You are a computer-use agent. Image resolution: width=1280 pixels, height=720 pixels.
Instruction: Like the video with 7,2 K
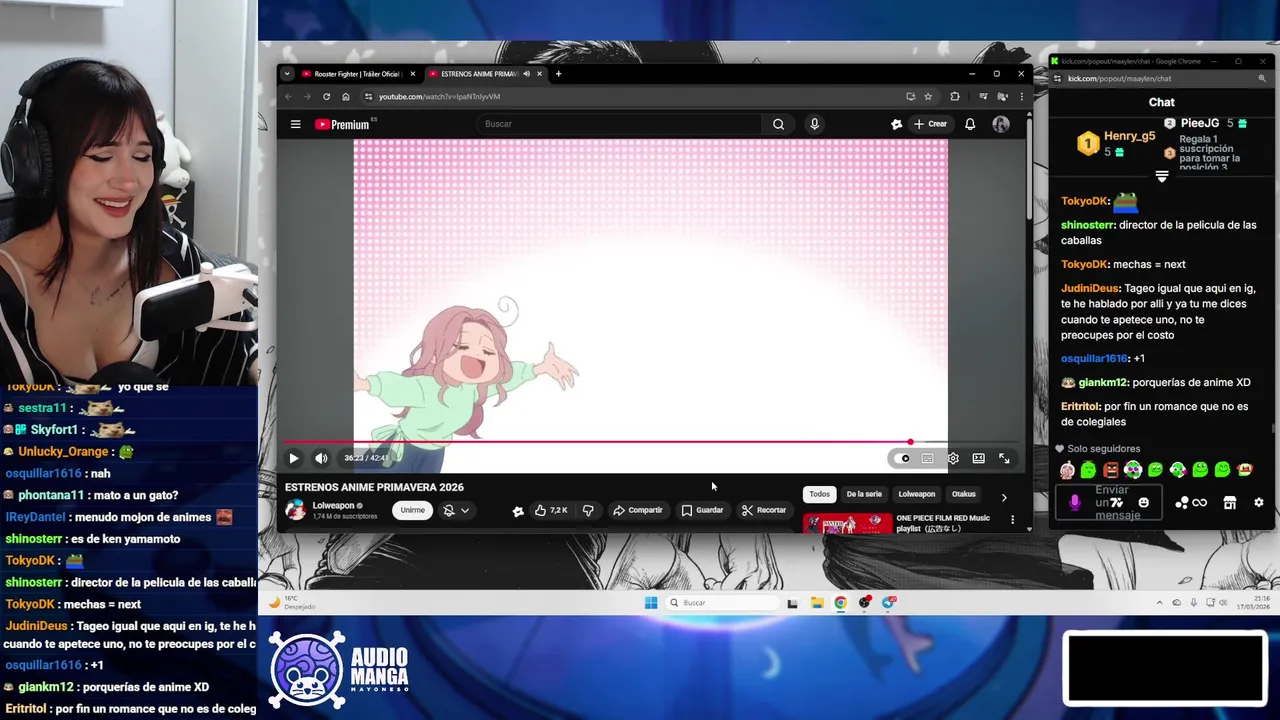[x=551, y=510]
